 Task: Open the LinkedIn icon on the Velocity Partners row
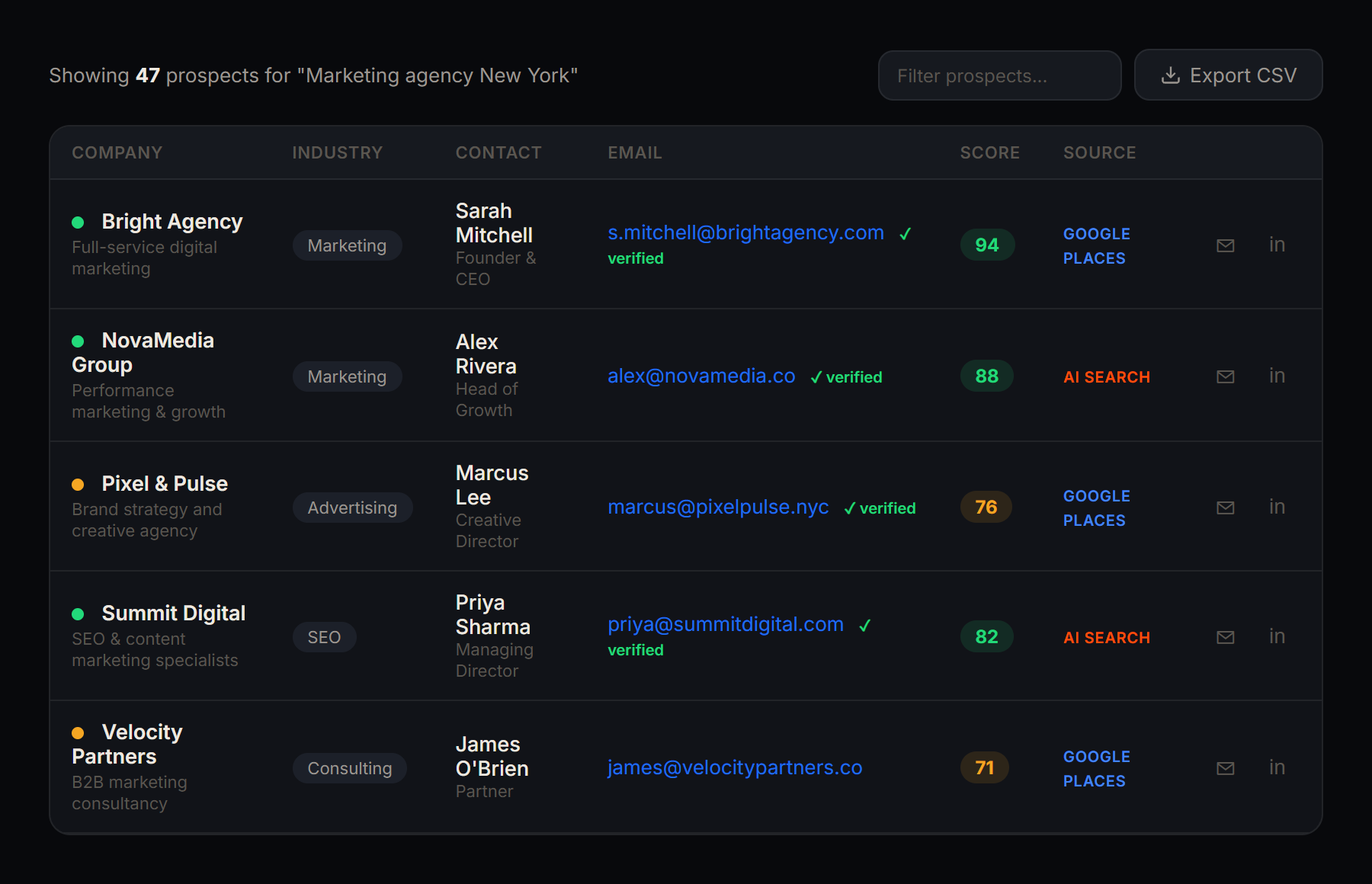coord(1277,767)
